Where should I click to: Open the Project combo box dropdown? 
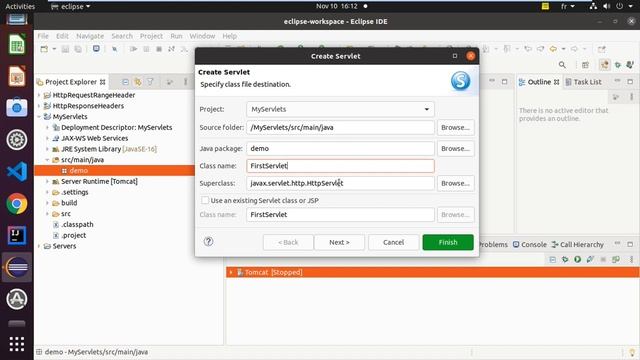pos(427,109)
